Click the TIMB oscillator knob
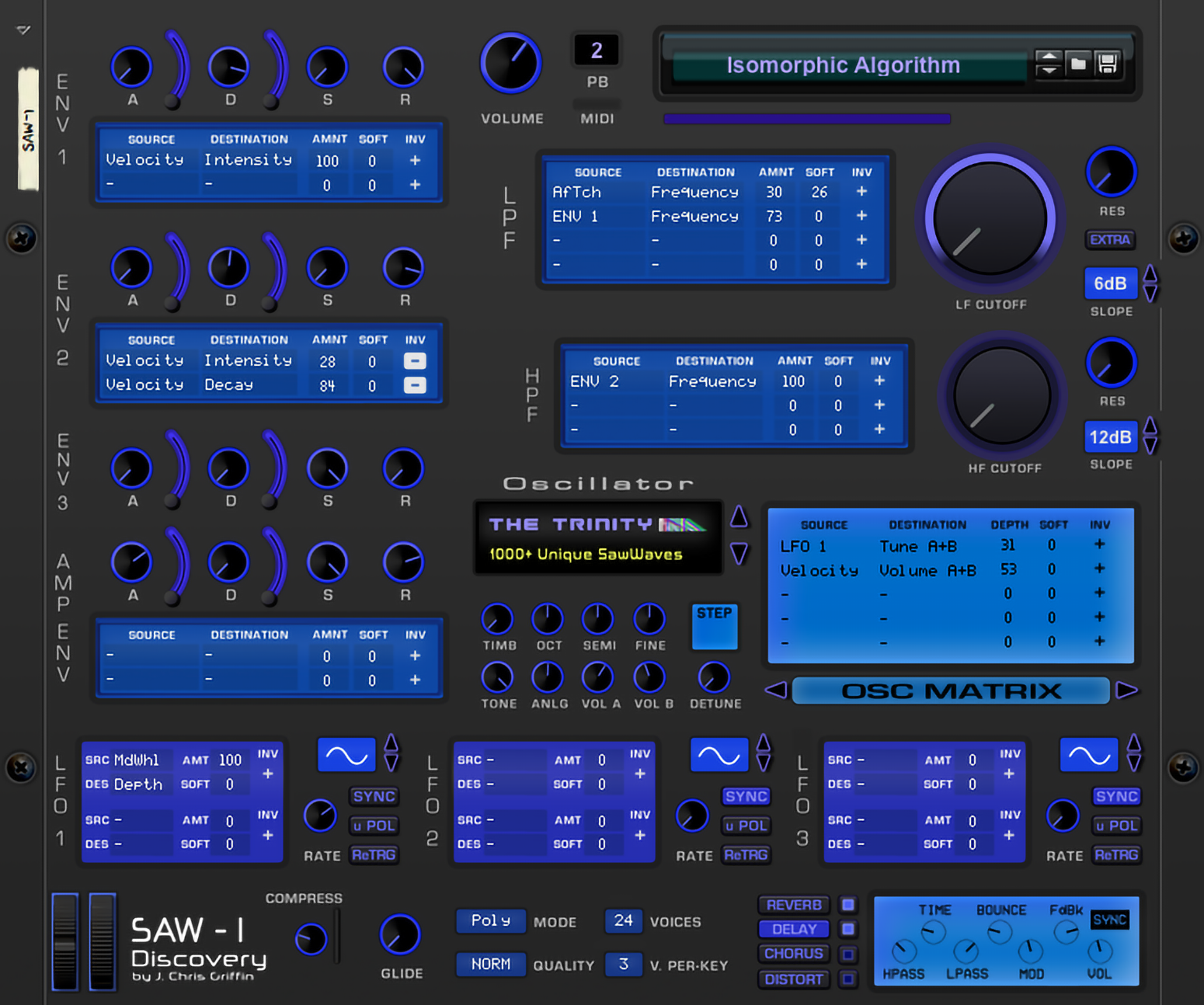1204x1005 pixels. [x=497, y=619]
